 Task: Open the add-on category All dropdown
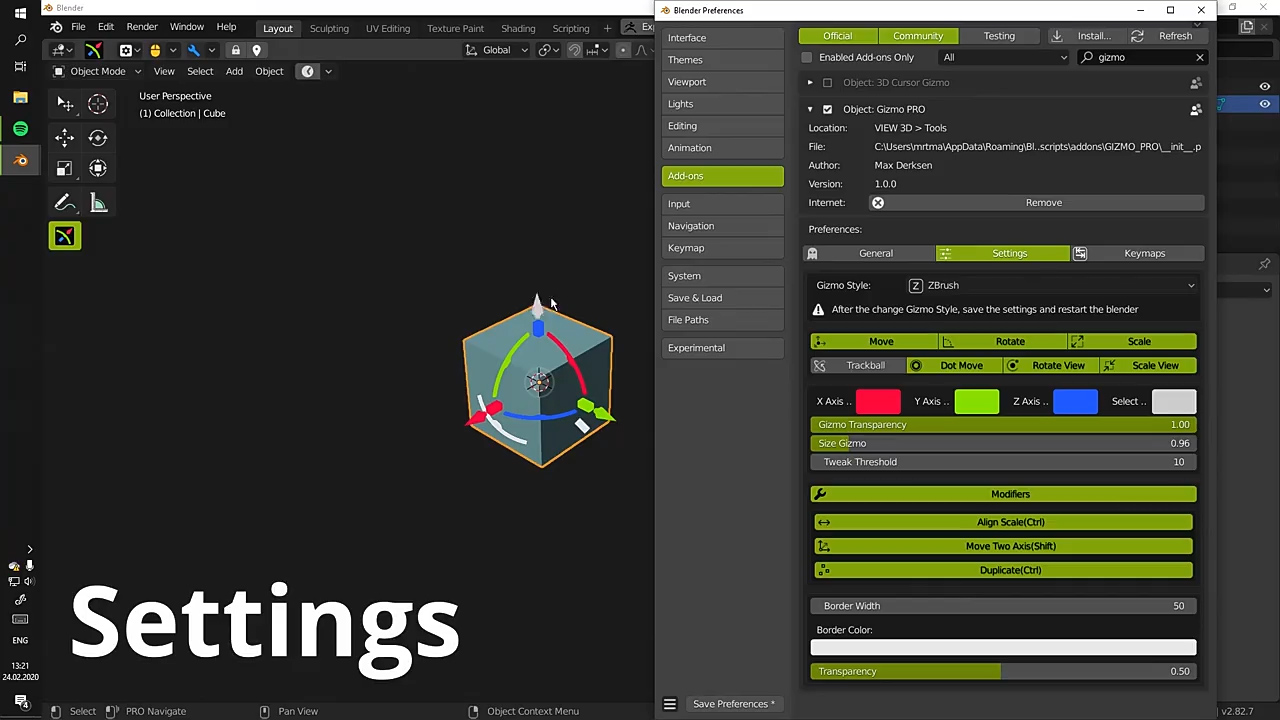click(1004, 57)
